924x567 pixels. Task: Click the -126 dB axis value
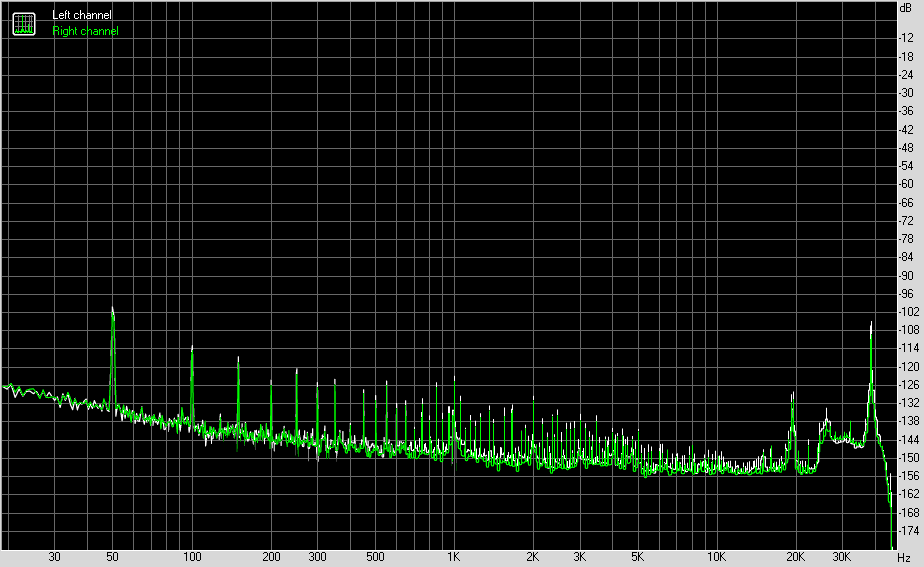(x=908, y=385)
